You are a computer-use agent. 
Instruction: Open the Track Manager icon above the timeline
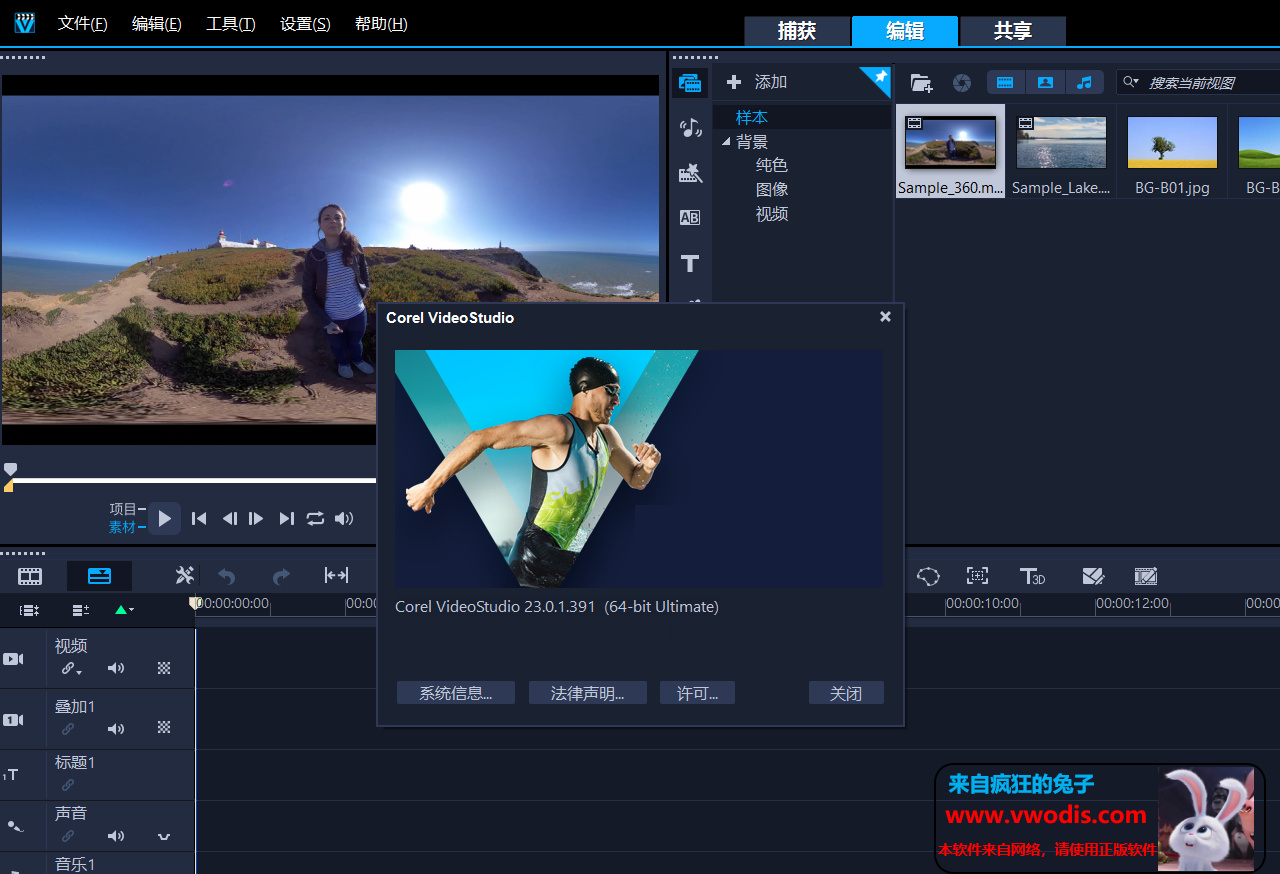coord(29,610)
